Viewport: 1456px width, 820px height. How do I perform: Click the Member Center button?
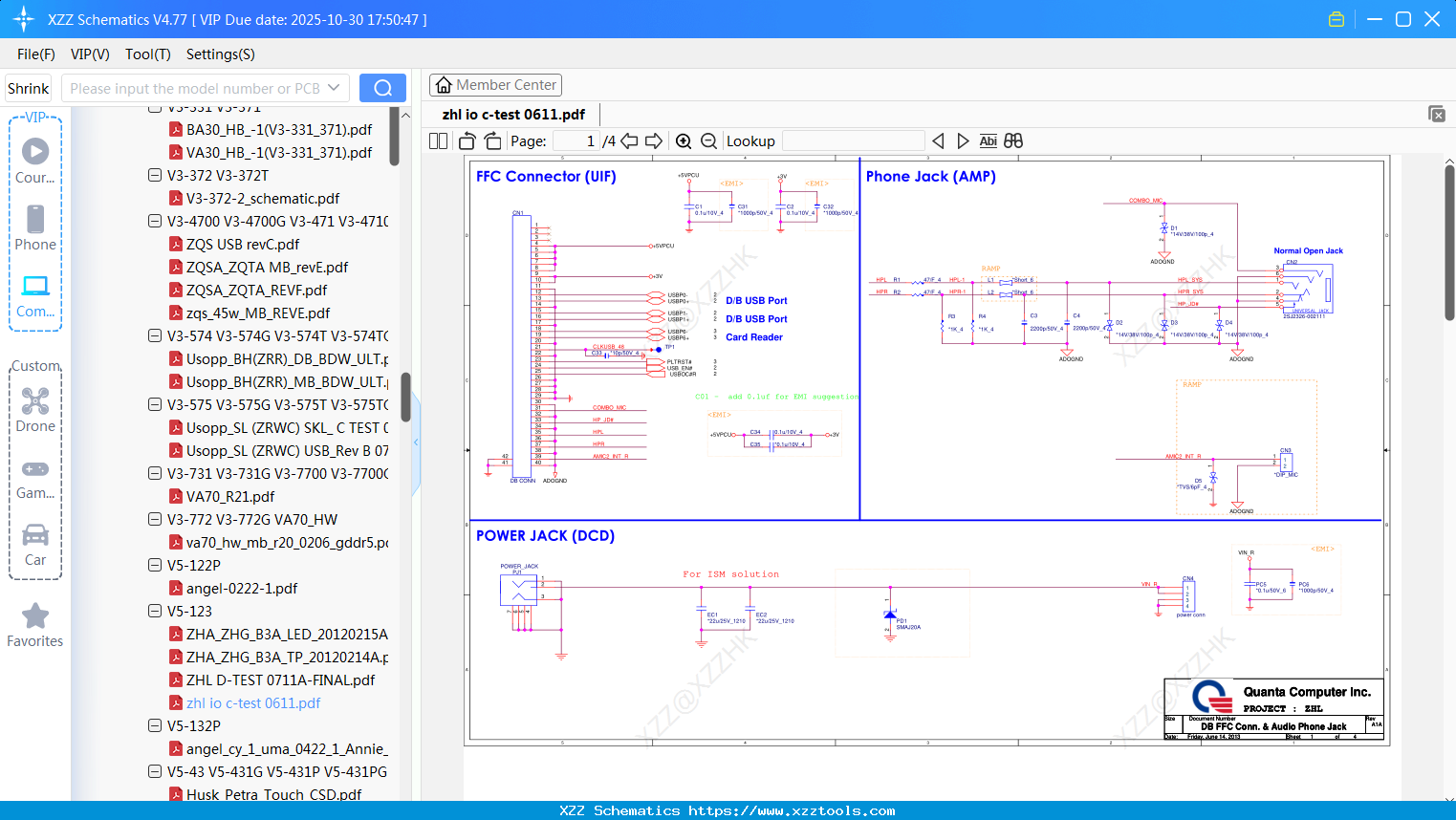[x=495, y=85]
